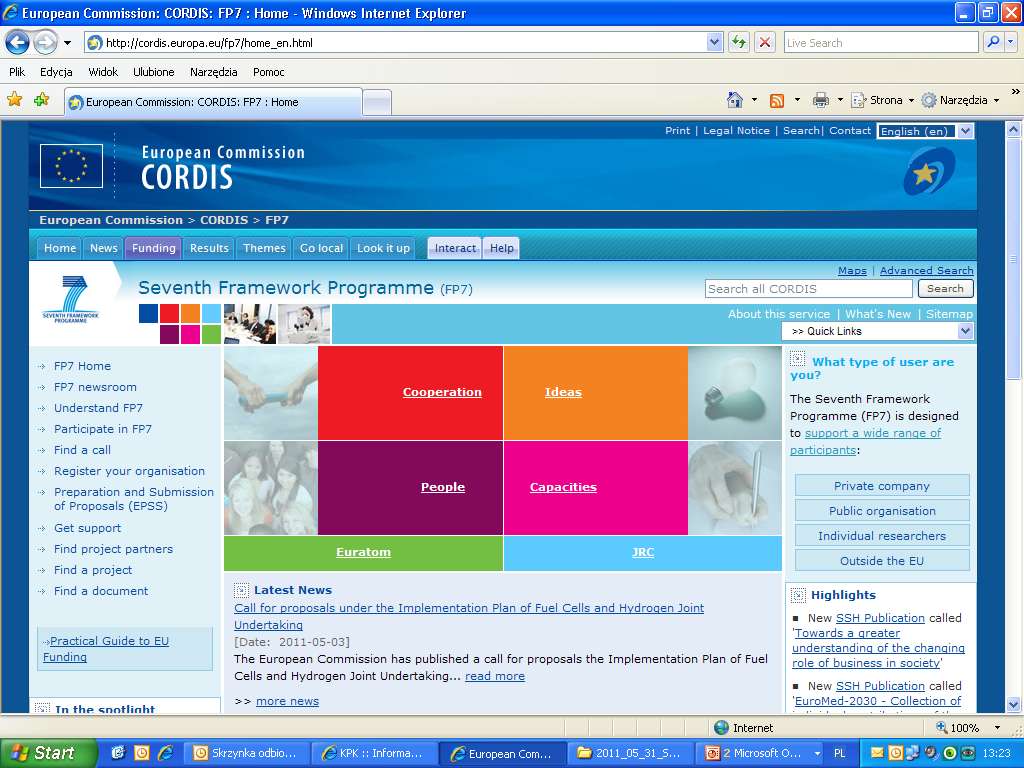Collapse 'What type of user' section icon
The width and height of the screenshot is (1024, 768).
click(x=797, y=359)
